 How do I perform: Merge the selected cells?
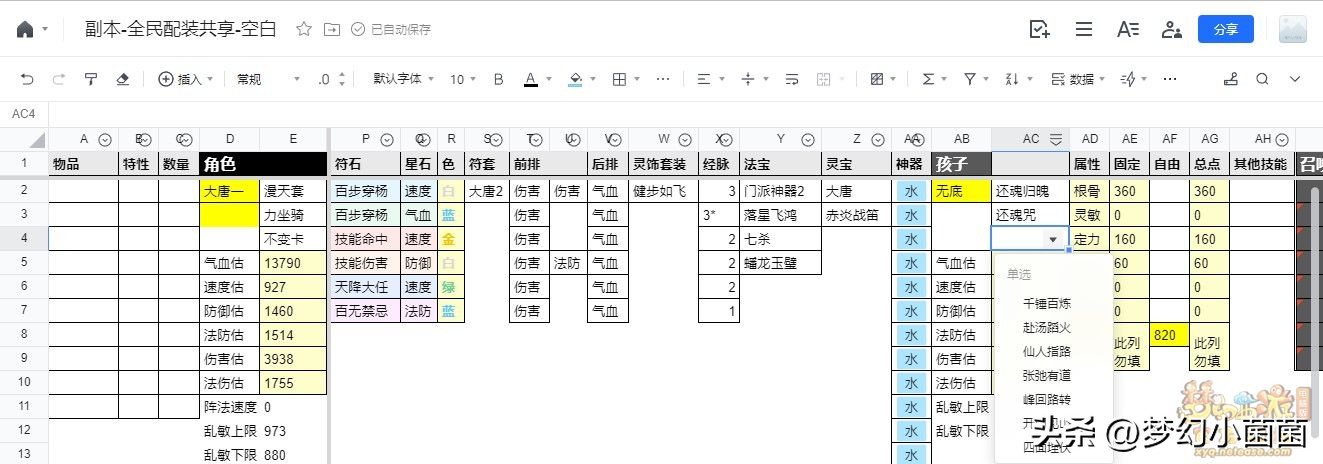(824, 79)
